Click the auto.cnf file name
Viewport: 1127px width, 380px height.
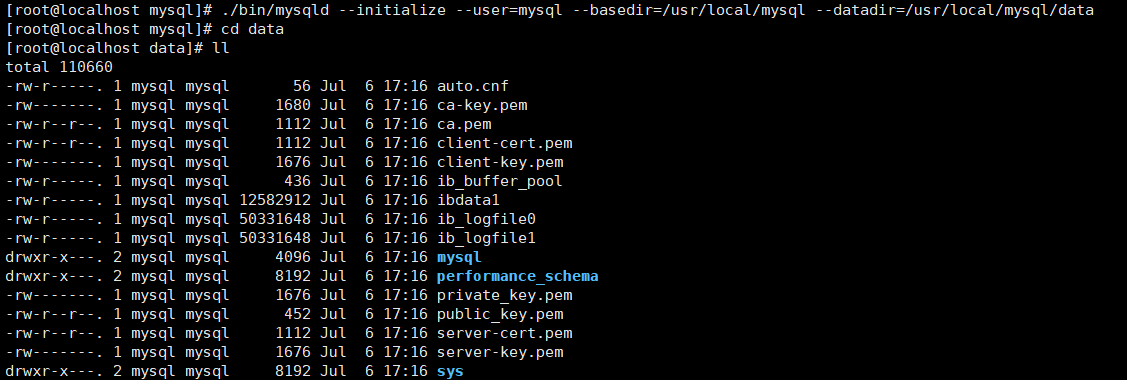click(473, 86)
